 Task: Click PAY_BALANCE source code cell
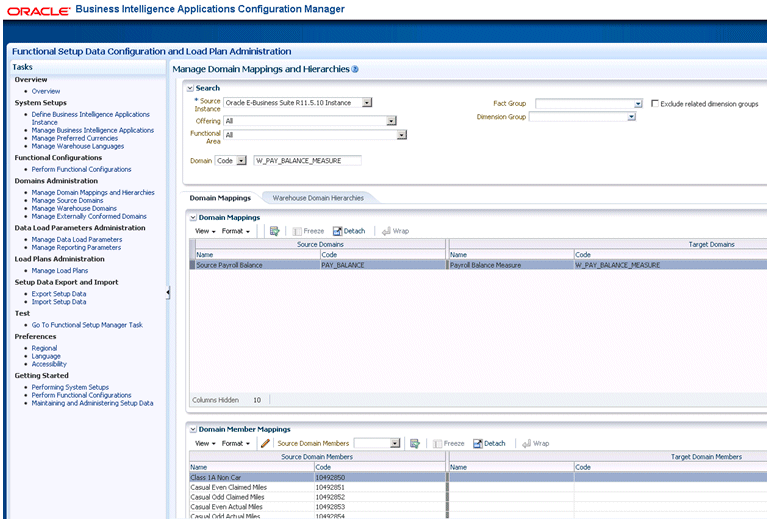(383, 265)
